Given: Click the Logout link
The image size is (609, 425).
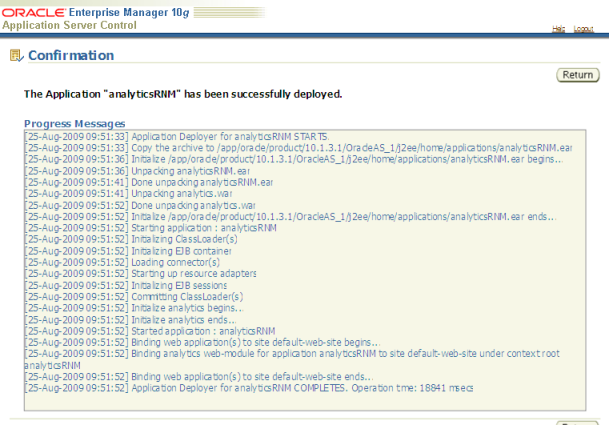Looking at the screenshot, I should click(x=583, y=29).
